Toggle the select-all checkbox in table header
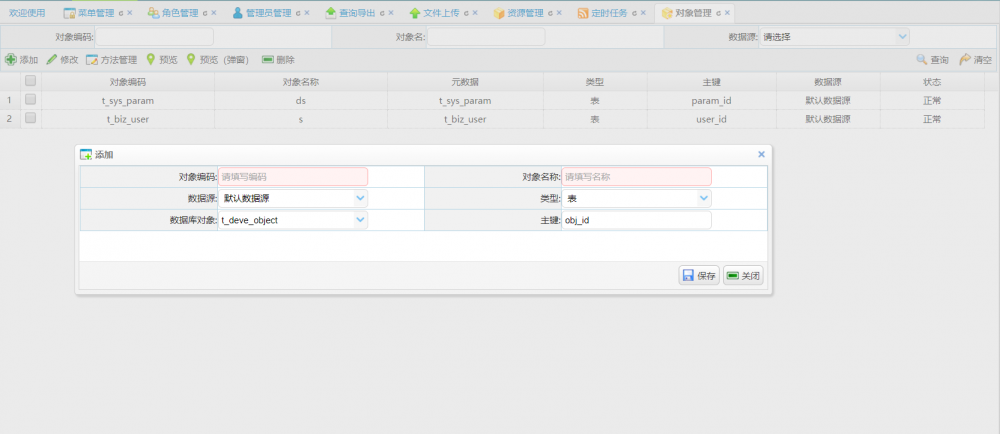Image resolution: width=1000 pixels, height=434 pixels. point(30,81)
